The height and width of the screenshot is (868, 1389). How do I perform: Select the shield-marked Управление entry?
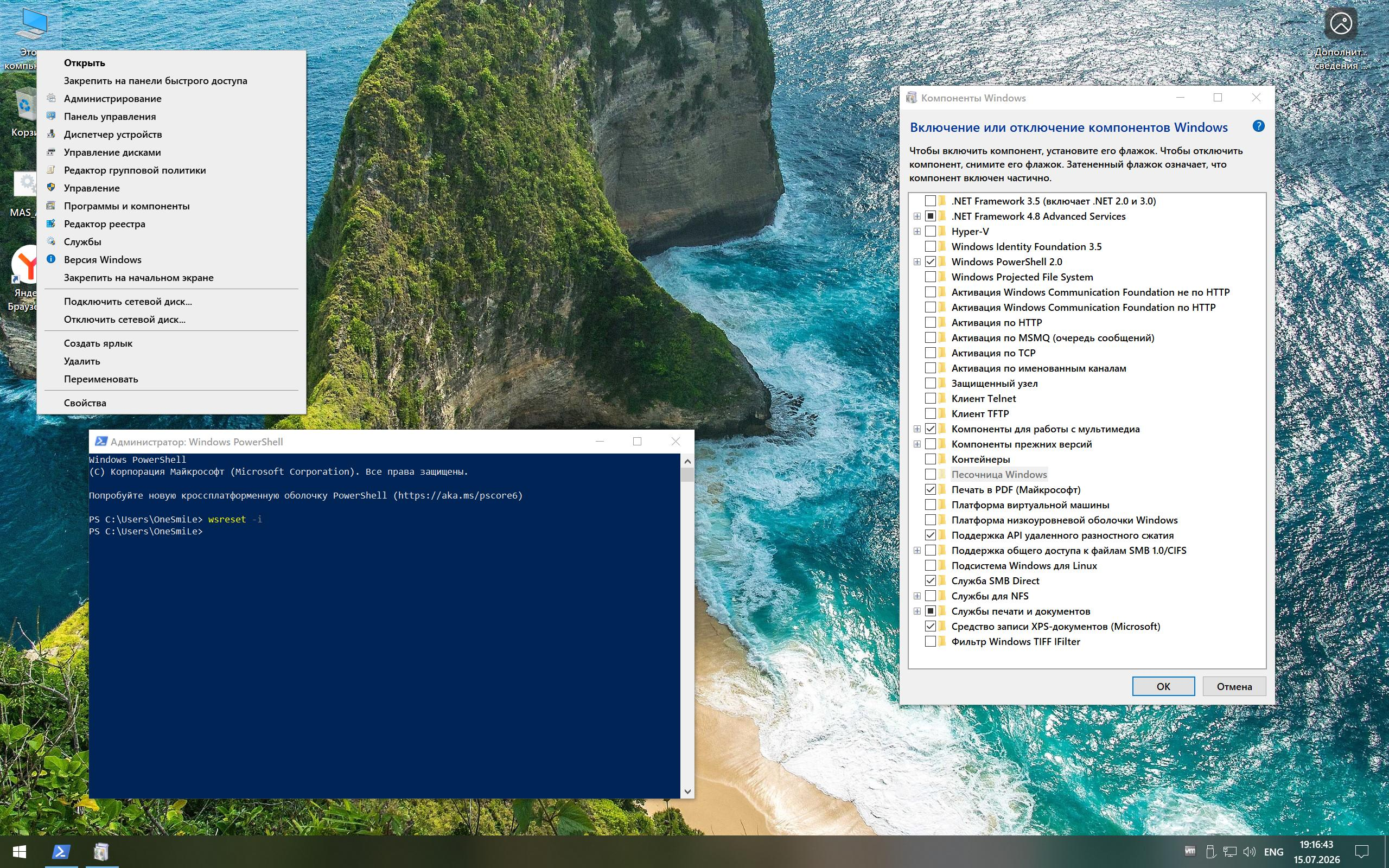[171, 188]
